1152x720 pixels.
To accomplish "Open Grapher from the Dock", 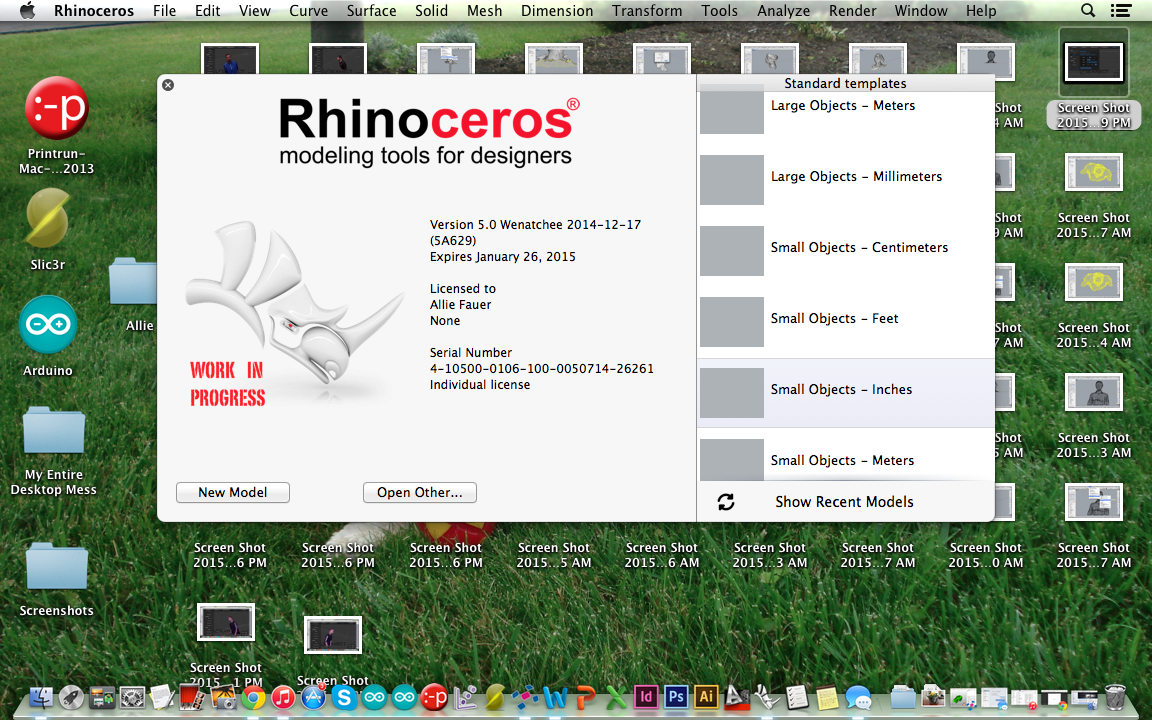I will click(x=465, y=698).
